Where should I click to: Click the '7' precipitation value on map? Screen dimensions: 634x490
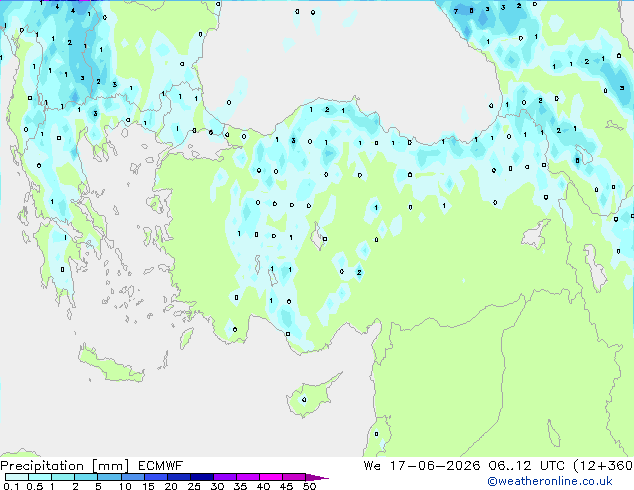(x=456, y=11)
